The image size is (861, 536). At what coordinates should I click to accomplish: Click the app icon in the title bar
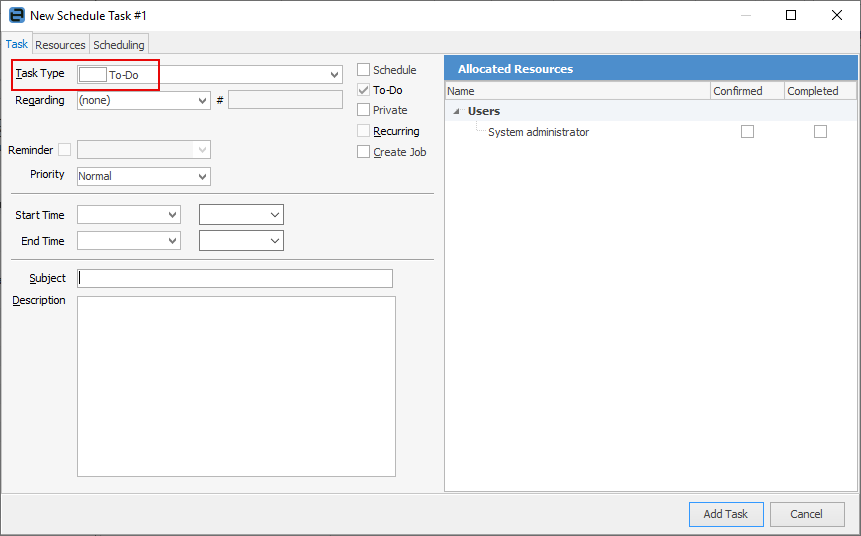tap(17, 15)
